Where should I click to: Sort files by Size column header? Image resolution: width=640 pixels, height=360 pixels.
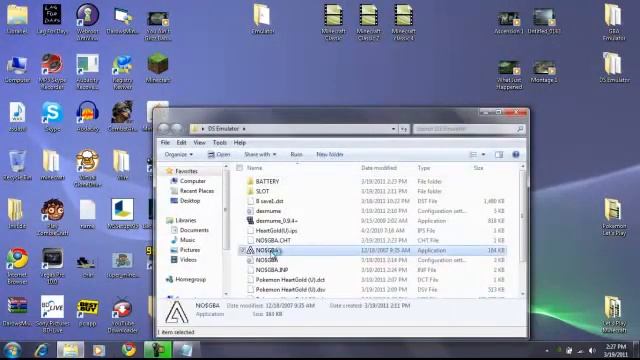click(x=478, y=168)
